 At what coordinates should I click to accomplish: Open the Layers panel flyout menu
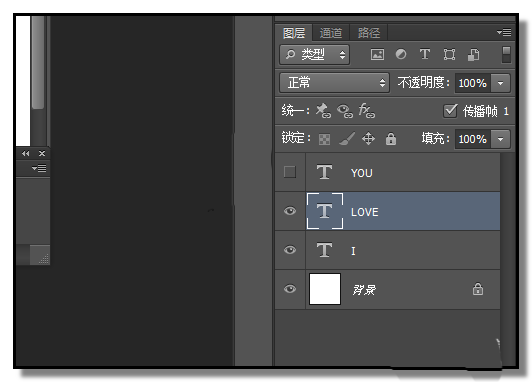coord(504,32)
